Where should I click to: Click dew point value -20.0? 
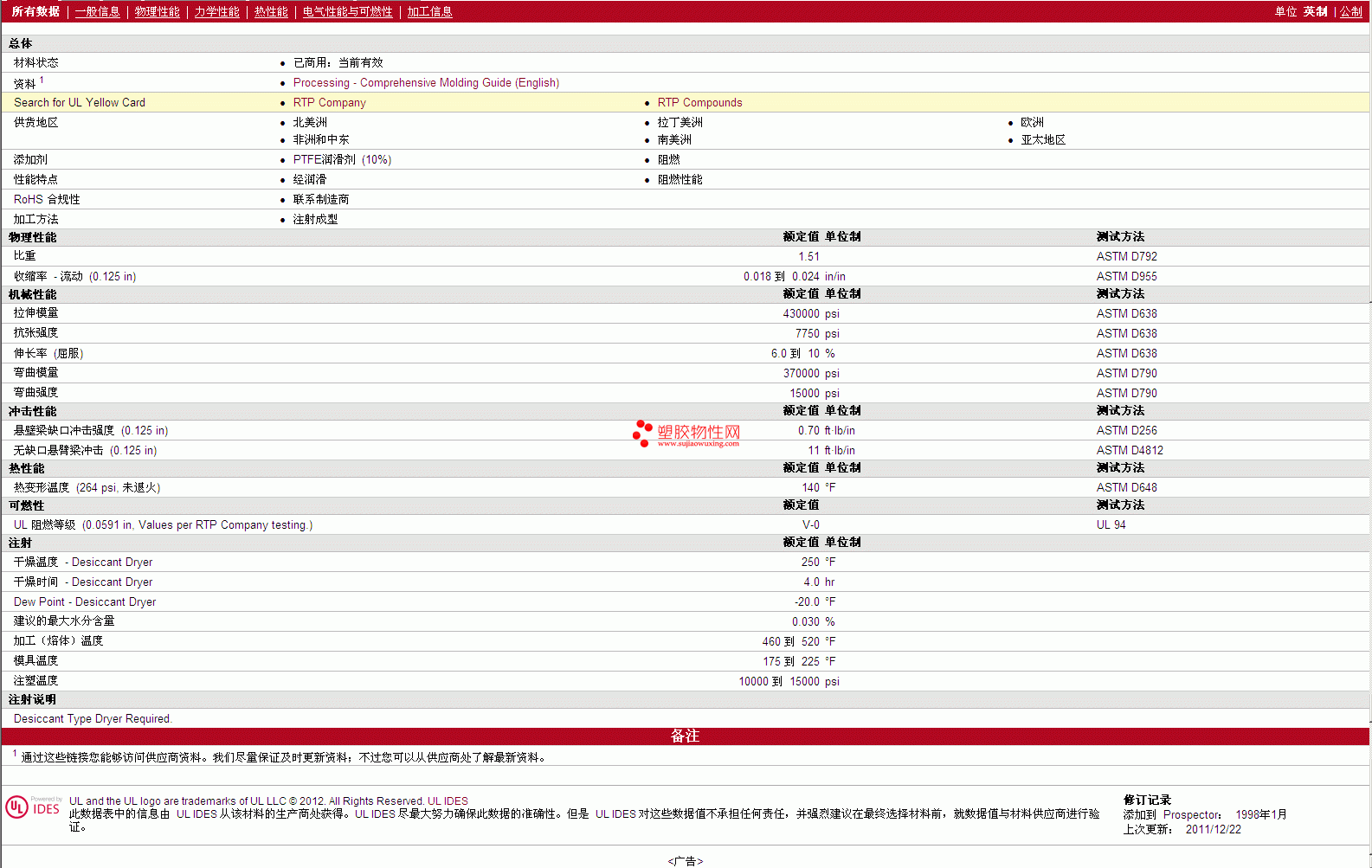click(x=807, y=602)
